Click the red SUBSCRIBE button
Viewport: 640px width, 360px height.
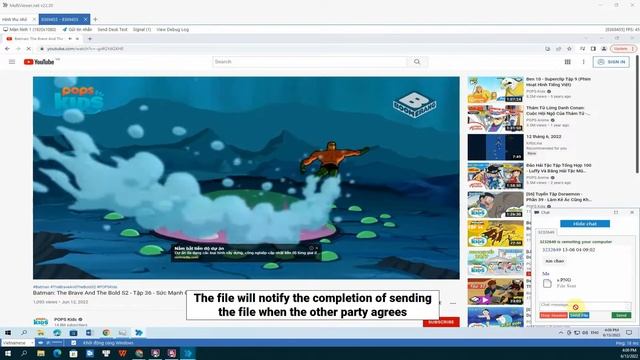(441, 322)
